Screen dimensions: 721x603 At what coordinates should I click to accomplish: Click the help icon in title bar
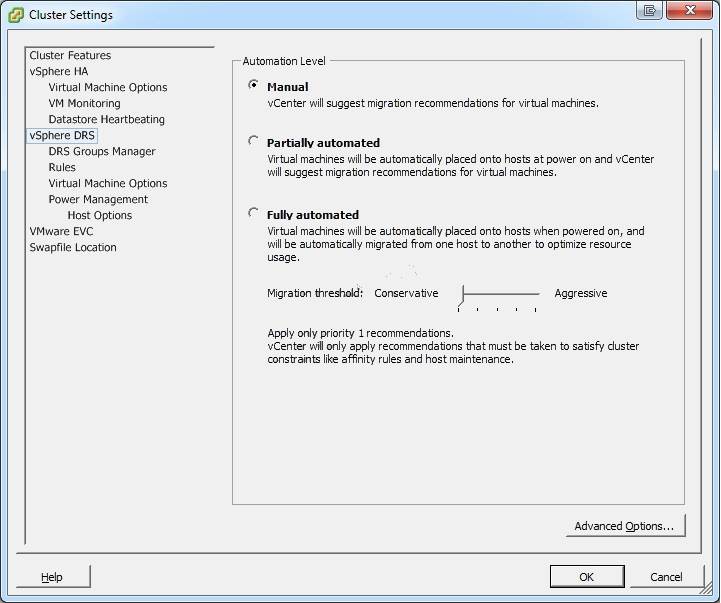[649, 10]
